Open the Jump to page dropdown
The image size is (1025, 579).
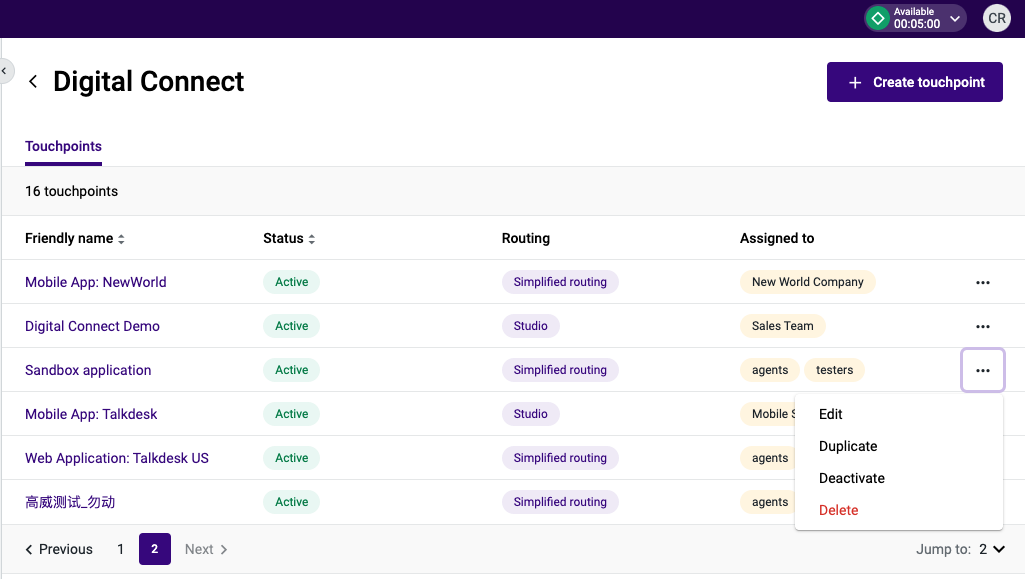(991, 549)
